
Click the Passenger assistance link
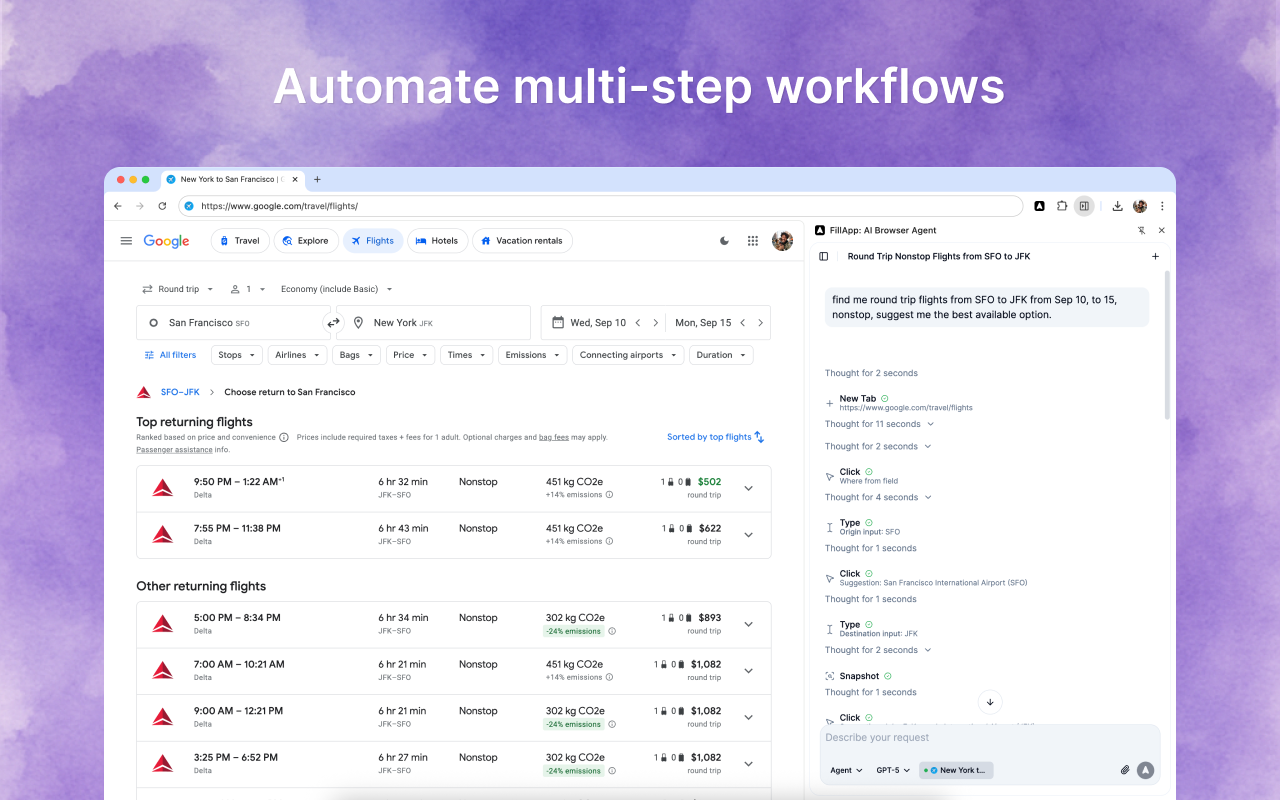tap(174, 450)
